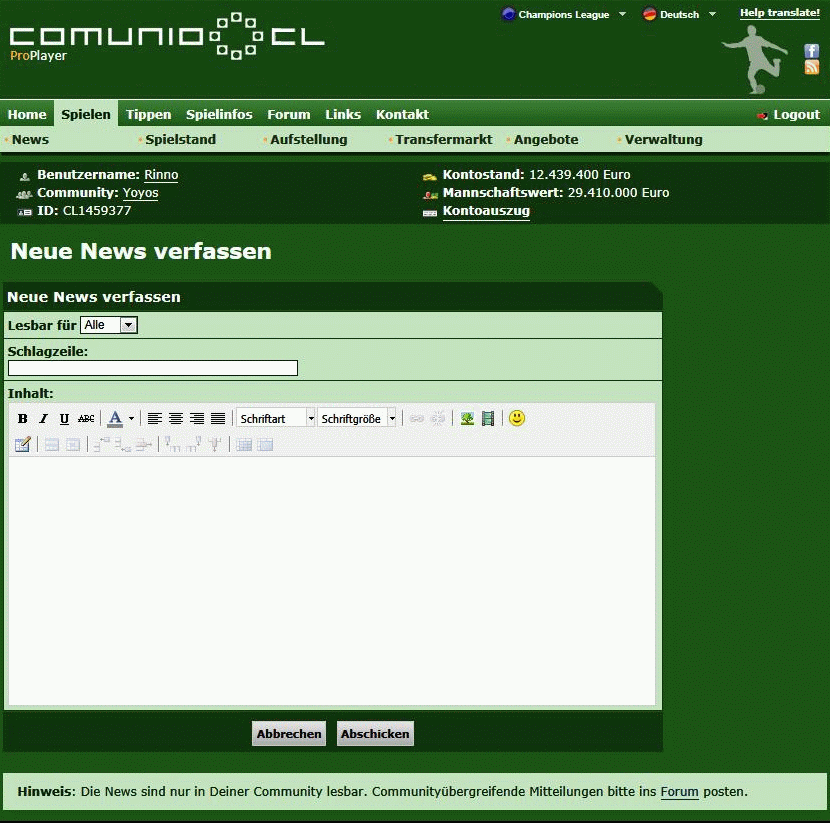This screenshot has height=823, width=830.
Task: Justify the text fully
Action: pos(218,419)
